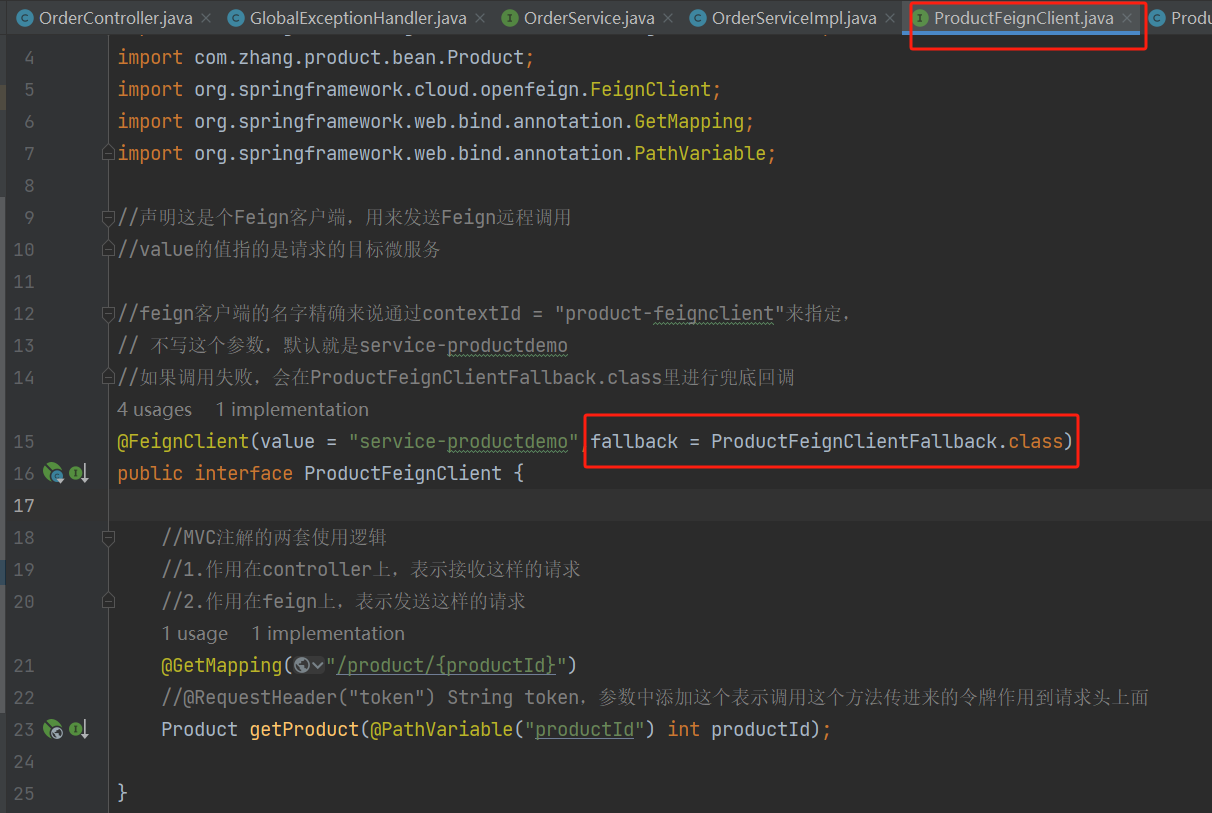Click the class icon on GlobalExceptionHandler.java tab
The image size is (1212, 813).
click(236, 18)
